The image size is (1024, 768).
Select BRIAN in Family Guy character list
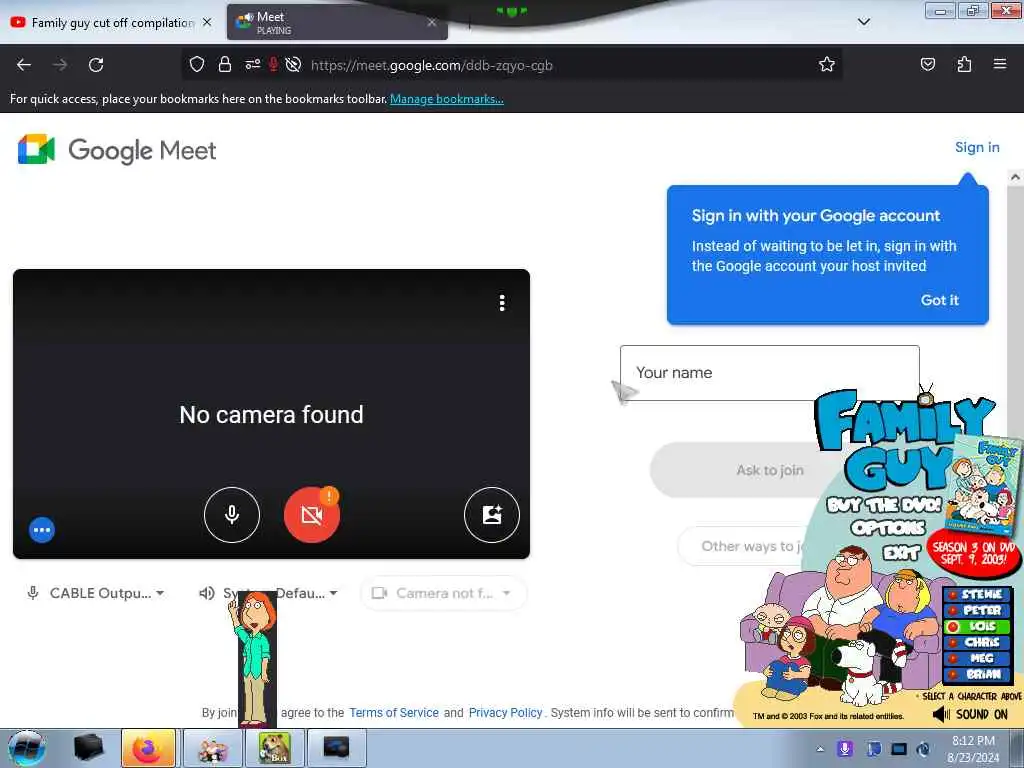[978, 674]
